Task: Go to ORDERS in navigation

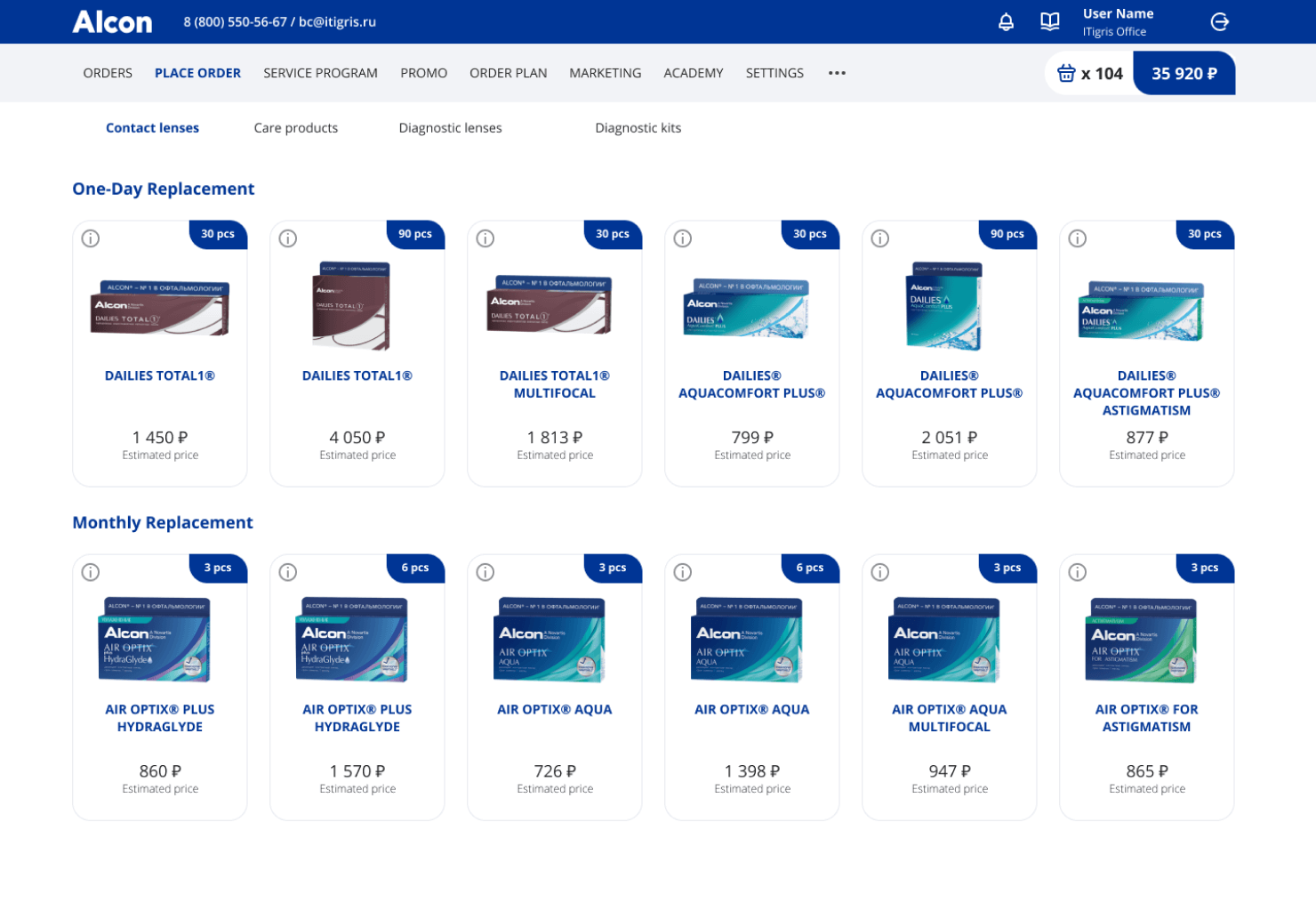Action: tap(108, 73)
